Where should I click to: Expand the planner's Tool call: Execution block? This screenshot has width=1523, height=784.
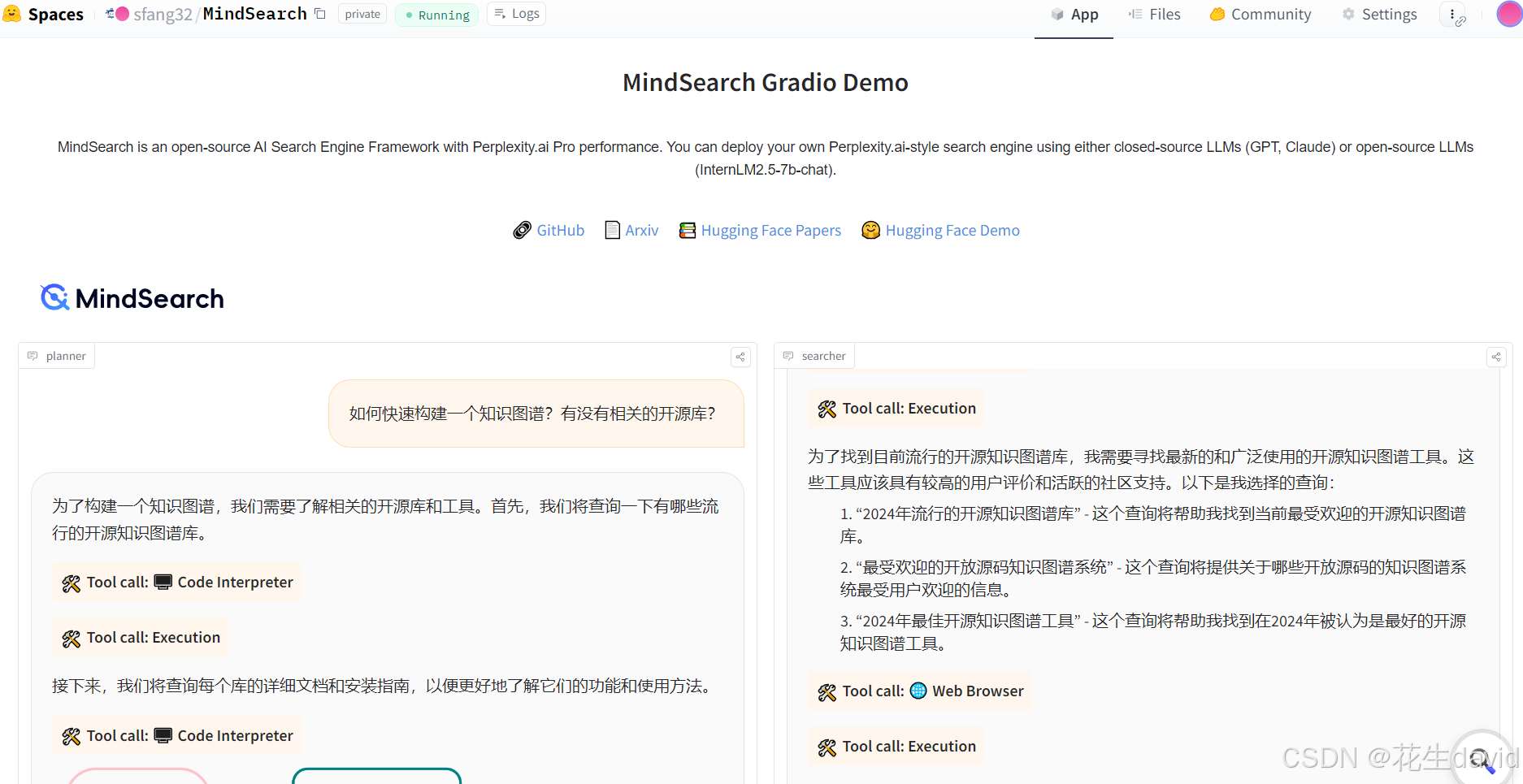[141, 638]
